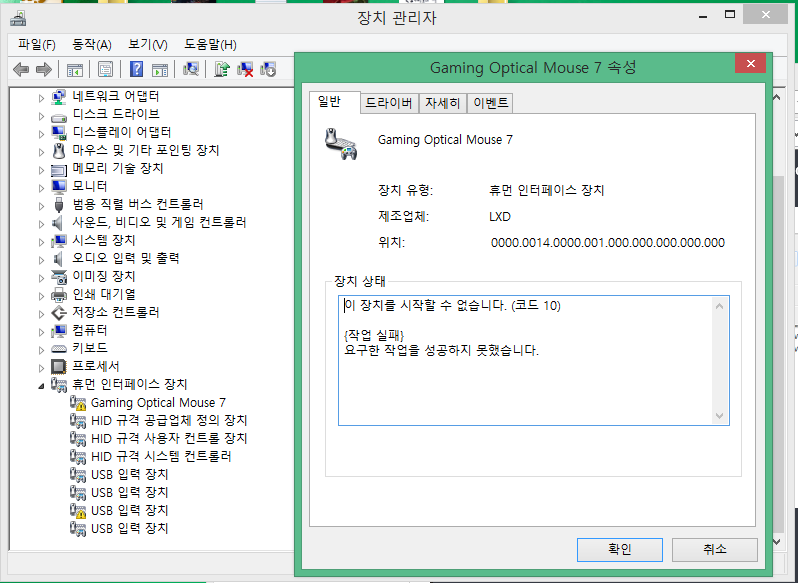Click the USB 입력 장치 icon with yellow warning
The width and height of the screenshot is (798, 583).
78,511
